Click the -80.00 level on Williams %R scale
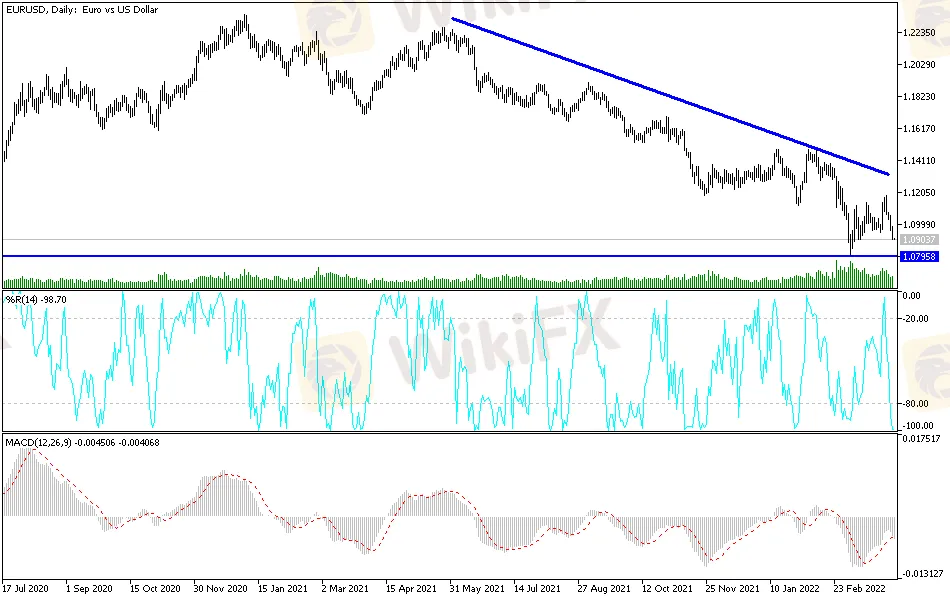Screen dimensions: 950x600 (915, 404)
